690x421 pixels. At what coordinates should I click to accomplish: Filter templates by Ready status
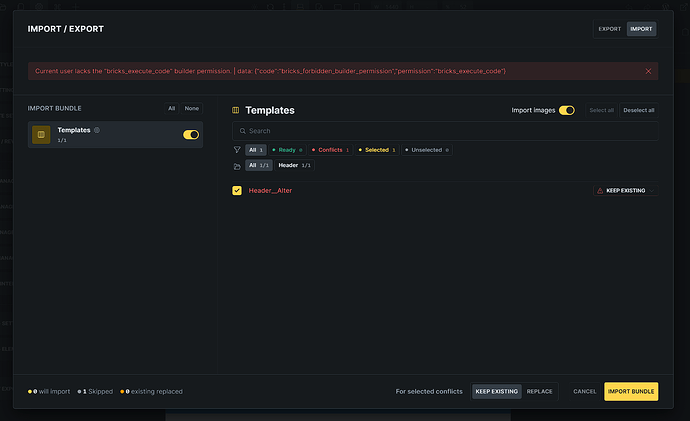287,150
